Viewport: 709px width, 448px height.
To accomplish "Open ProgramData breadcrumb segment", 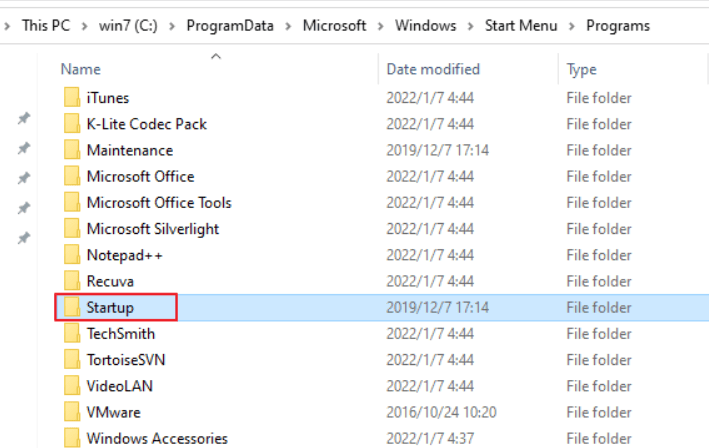I will point(230,26).
